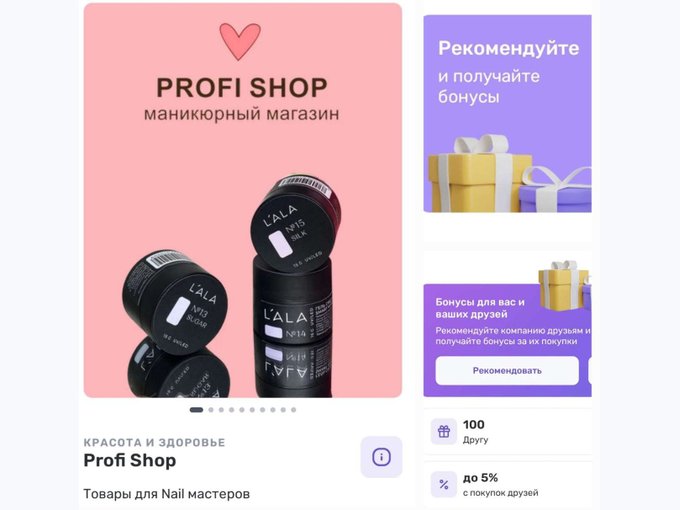
Task: Open the PROFI SHOP banner image
Action: pos(243,200)
